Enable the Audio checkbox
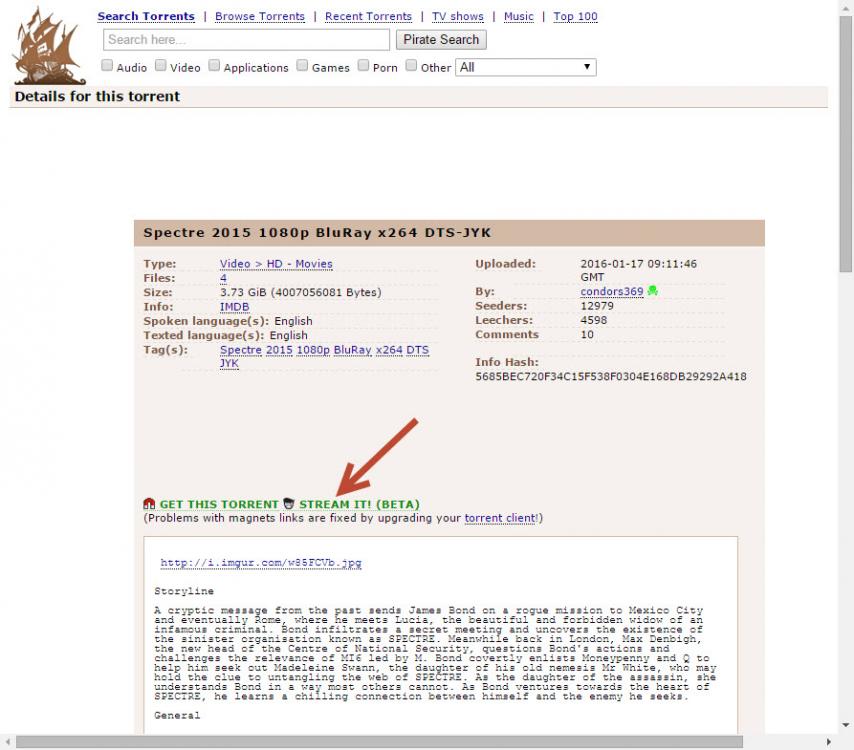 pos(108,67)
